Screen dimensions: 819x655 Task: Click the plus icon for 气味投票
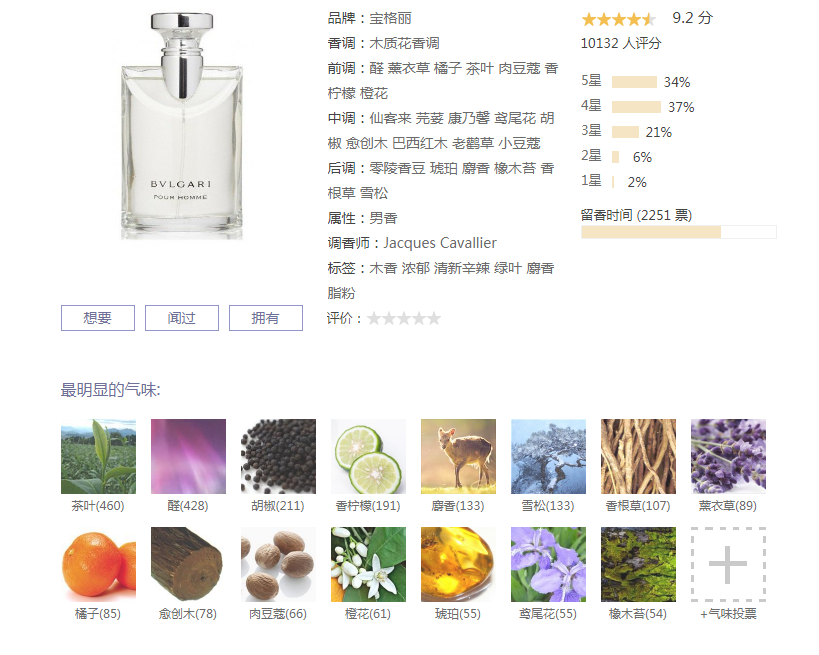click(728, 564)
